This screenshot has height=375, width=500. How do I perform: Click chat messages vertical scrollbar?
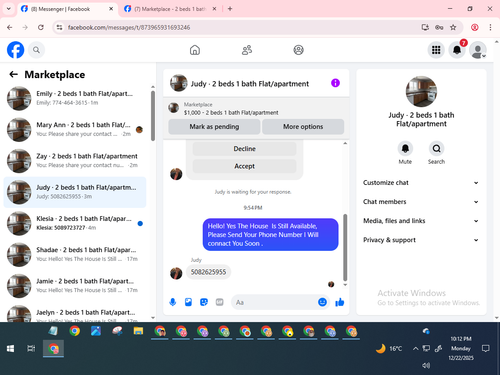tap(345, 247)
